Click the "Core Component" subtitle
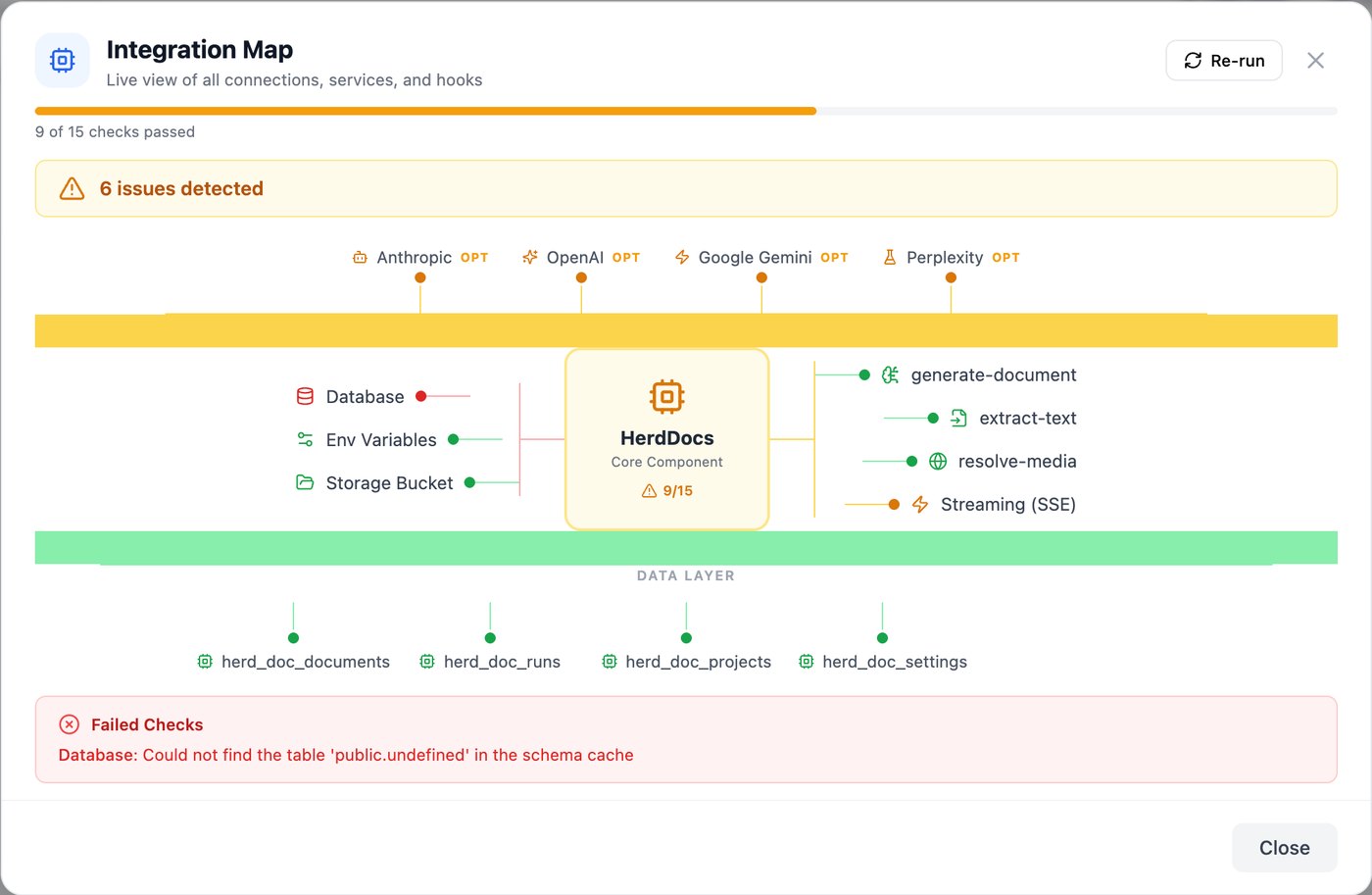This screenshot has height=895, width=1372. click(667, 462)
